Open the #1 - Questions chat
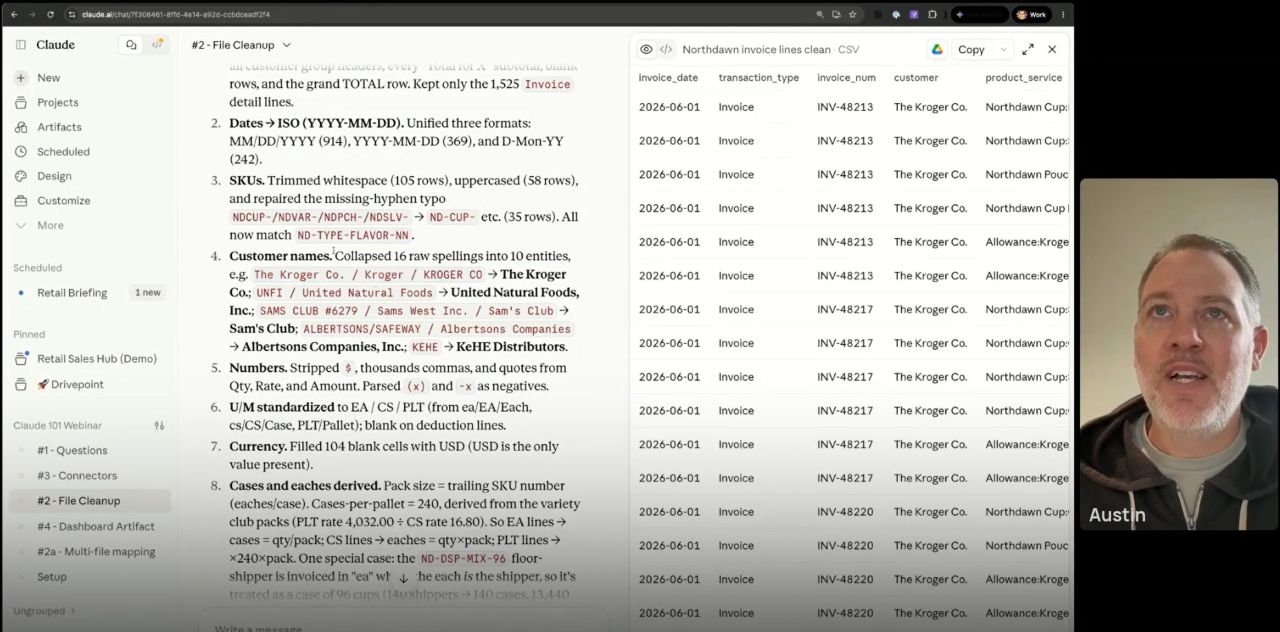This screenshot has height=632, width=1280. coord(72,451)
